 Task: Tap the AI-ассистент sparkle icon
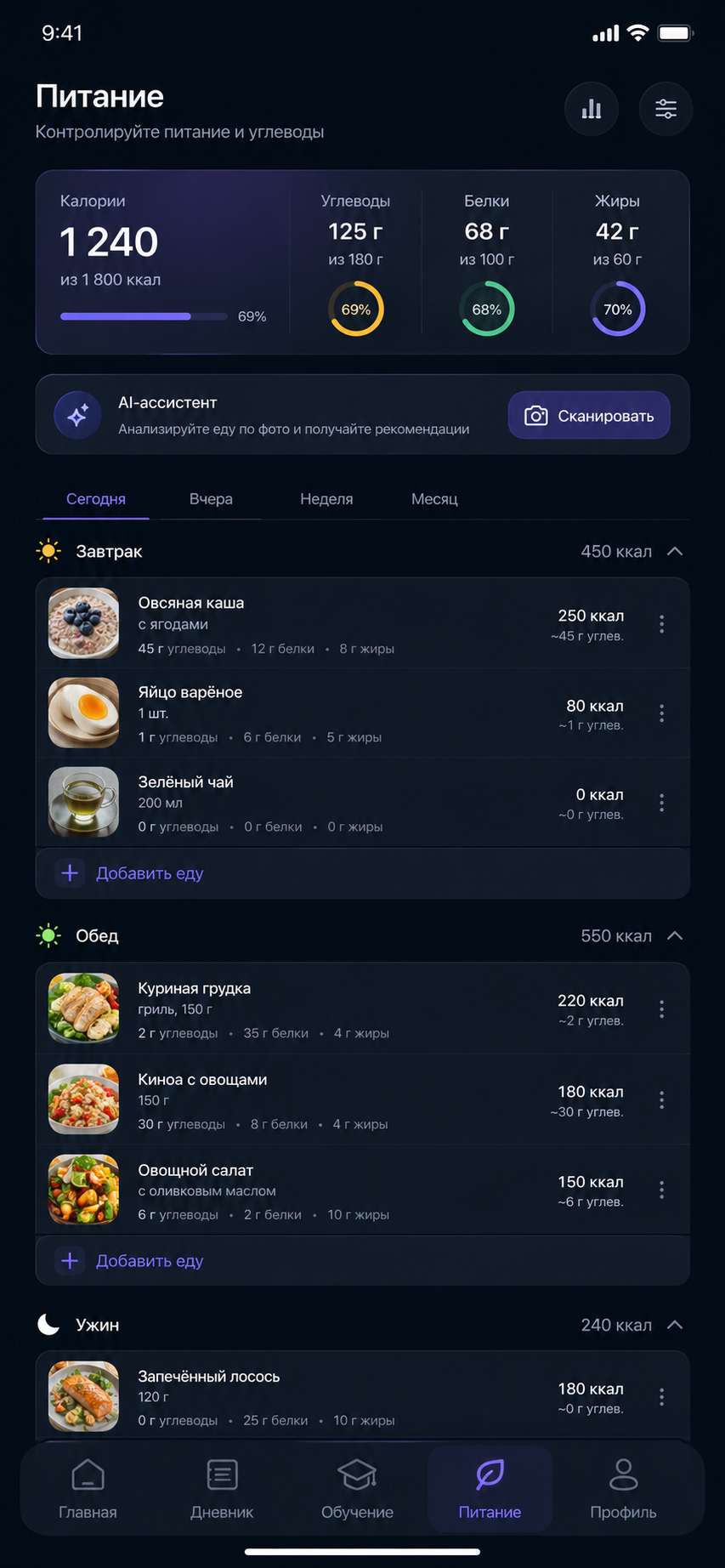78,415
